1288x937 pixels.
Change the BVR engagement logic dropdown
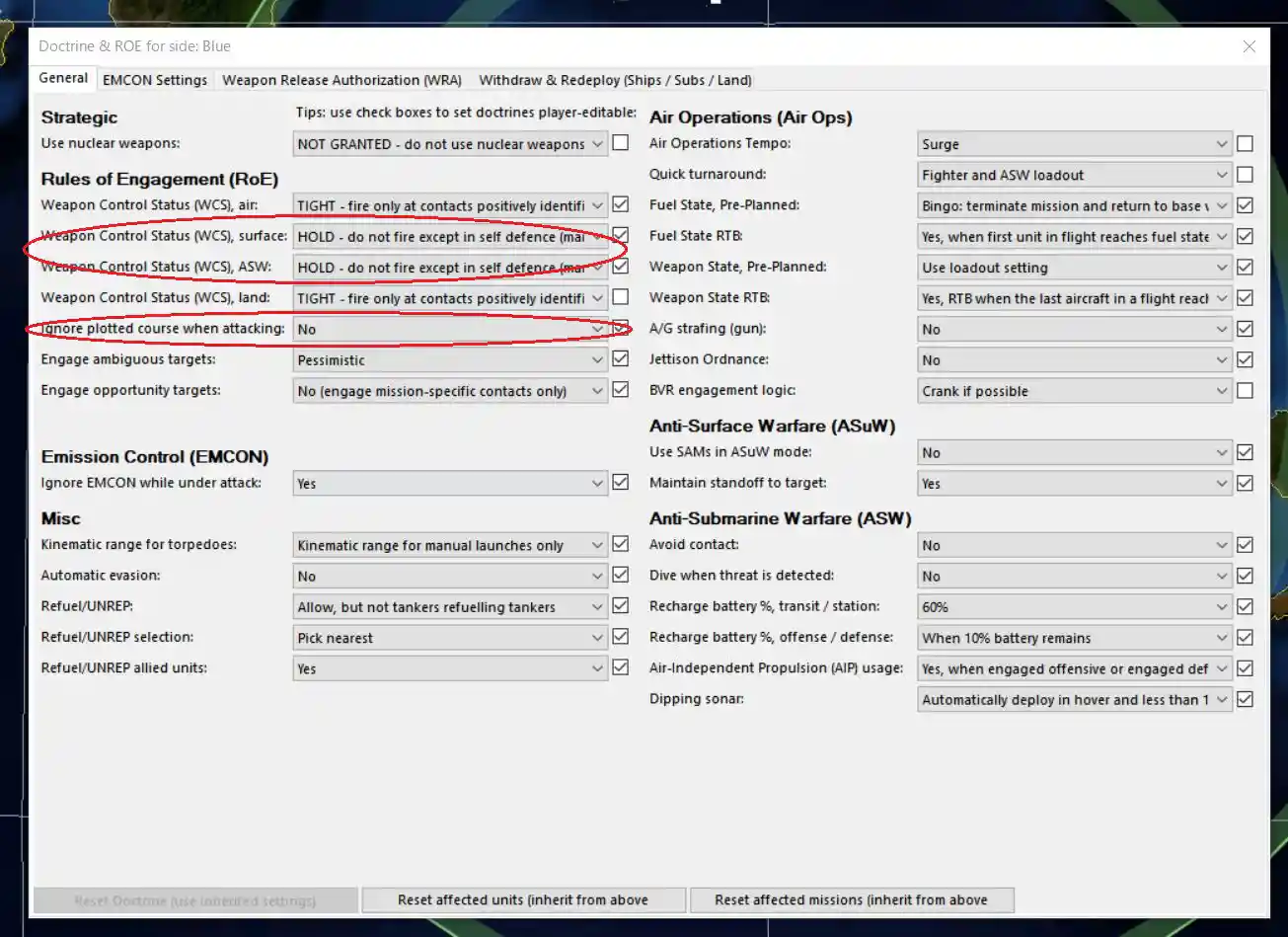click(1074, 391)
